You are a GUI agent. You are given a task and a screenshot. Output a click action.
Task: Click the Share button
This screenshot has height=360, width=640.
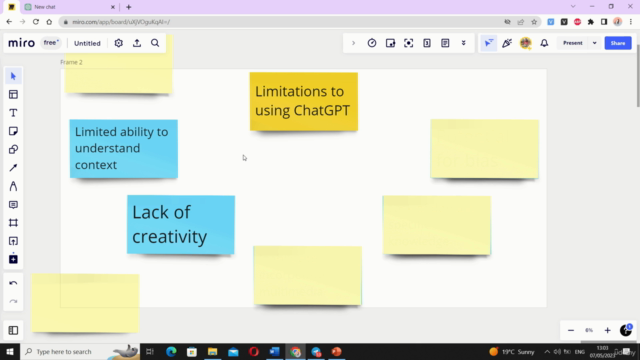[618, 43]
